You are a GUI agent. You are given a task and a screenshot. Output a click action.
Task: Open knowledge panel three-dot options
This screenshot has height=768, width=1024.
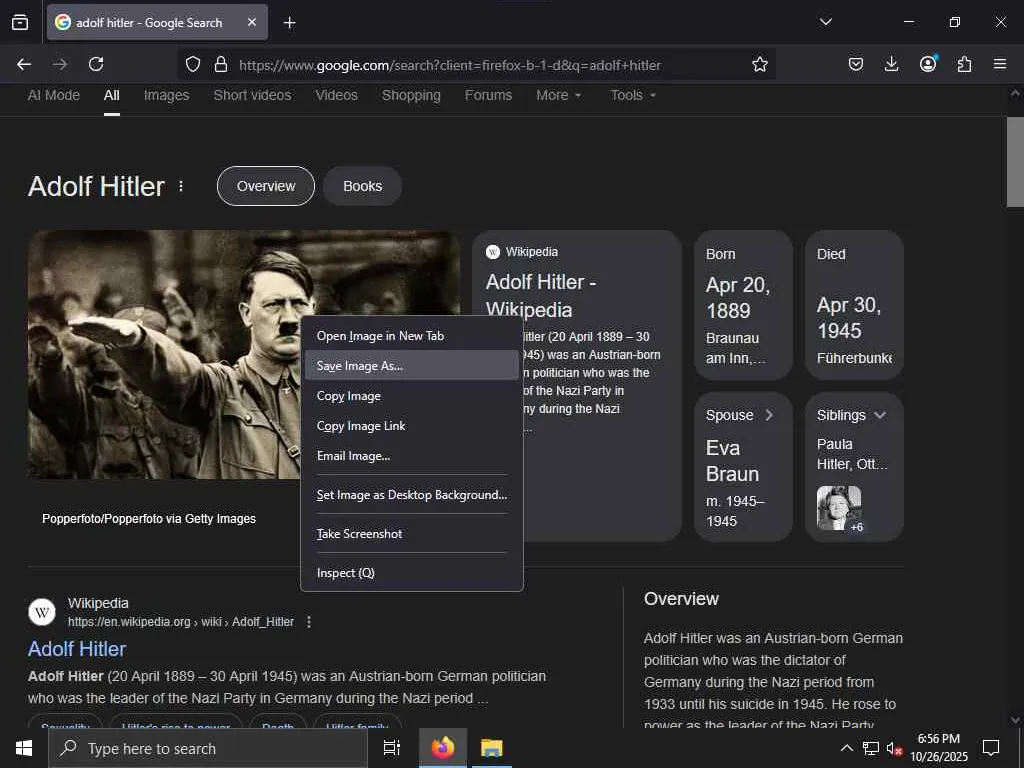point(181,187)
